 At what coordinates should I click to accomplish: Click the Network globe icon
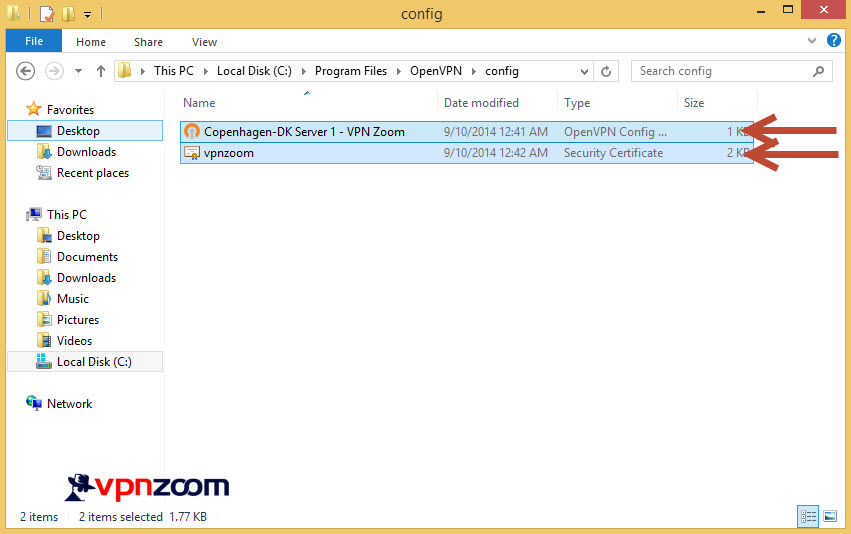(34, 403)
